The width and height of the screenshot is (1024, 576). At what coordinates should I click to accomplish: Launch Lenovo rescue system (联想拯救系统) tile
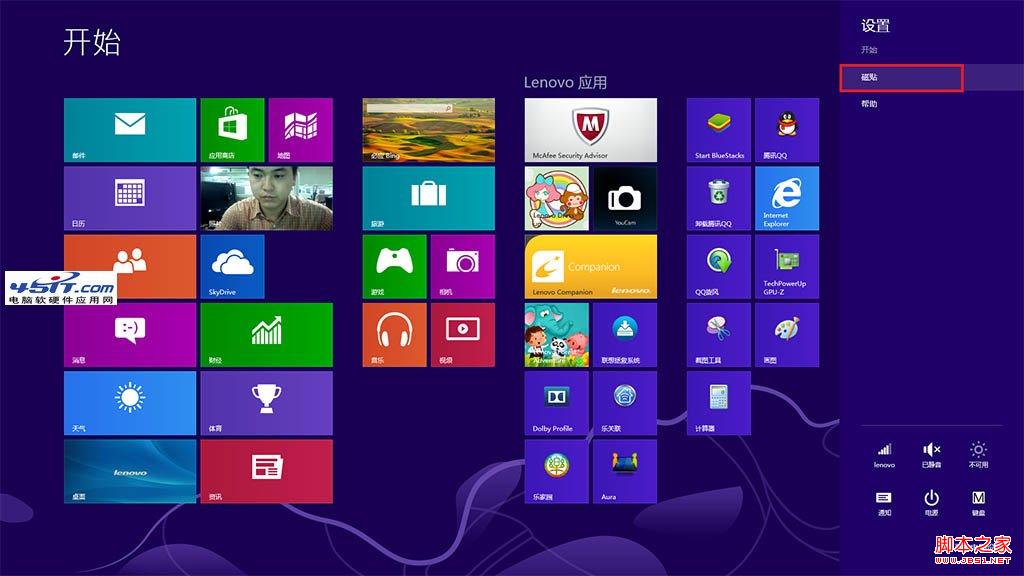[625, 334]
